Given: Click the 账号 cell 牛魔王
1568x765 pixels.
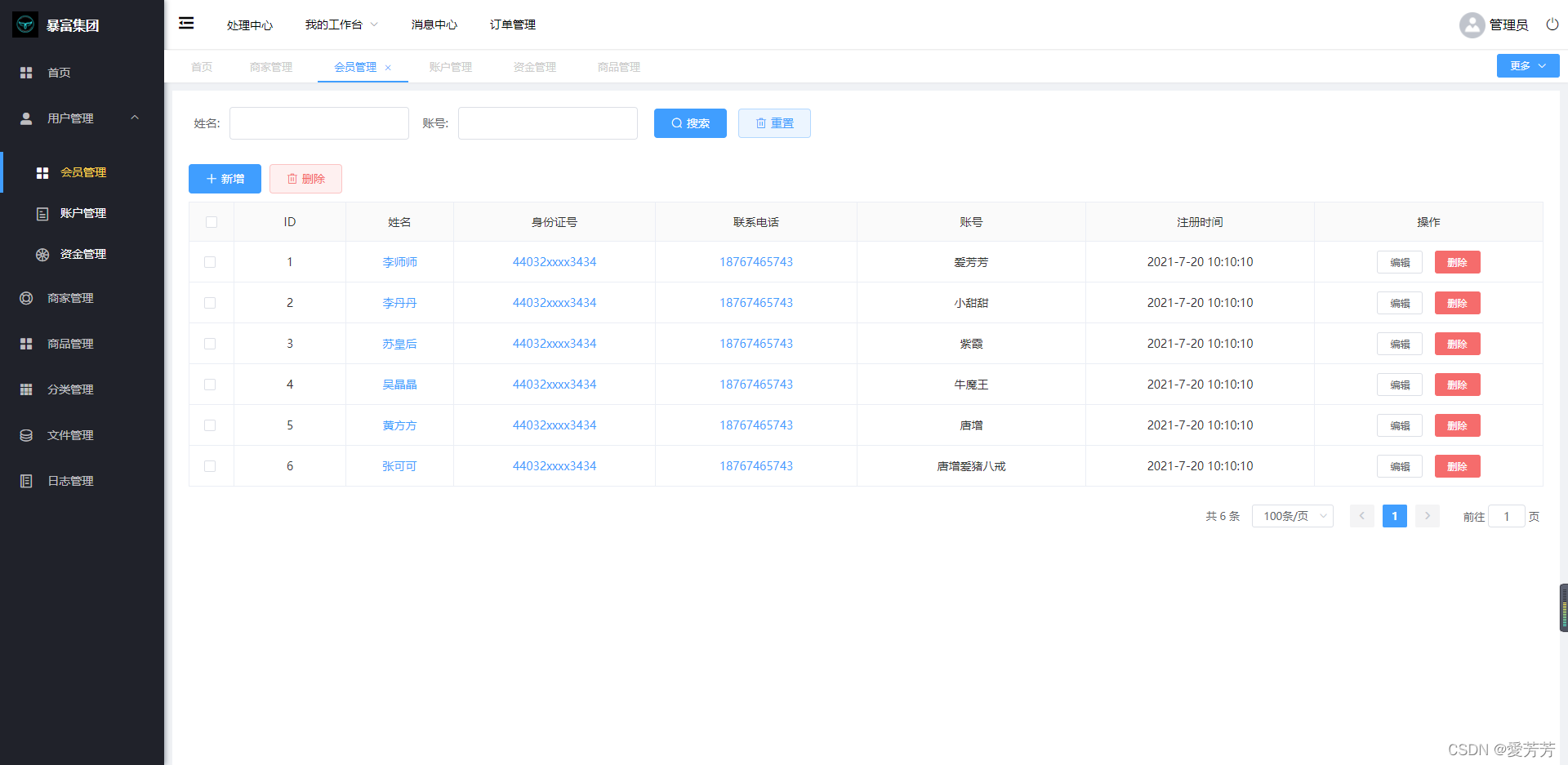Looking at the screenshot, I should (971, 385).
